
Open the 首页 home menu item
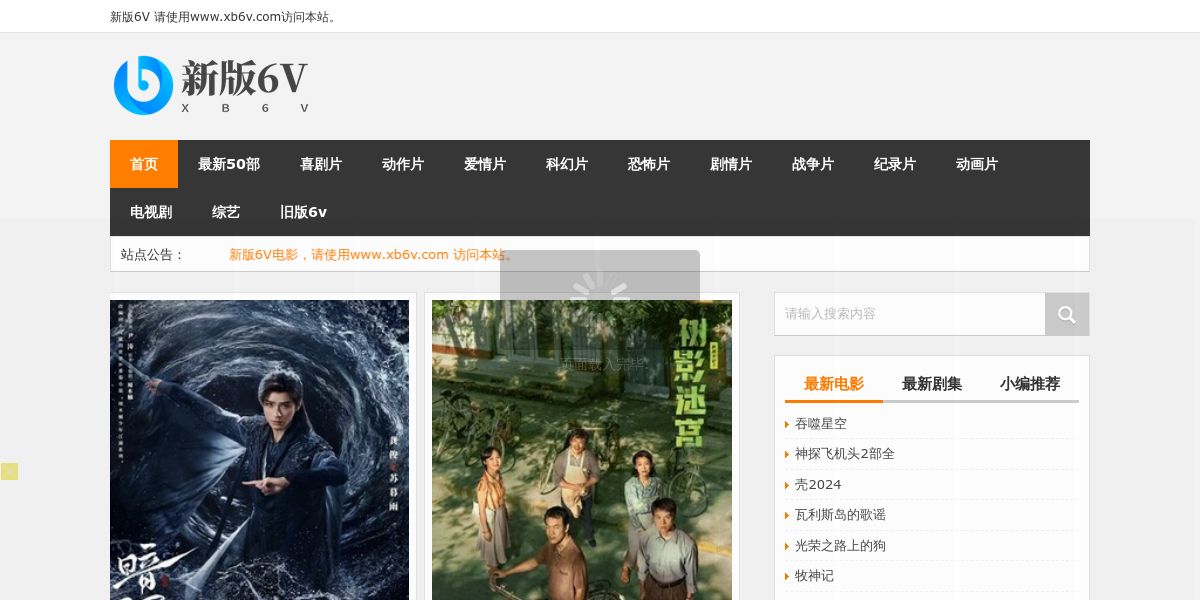pyautogui.click(x=144, y=164)
